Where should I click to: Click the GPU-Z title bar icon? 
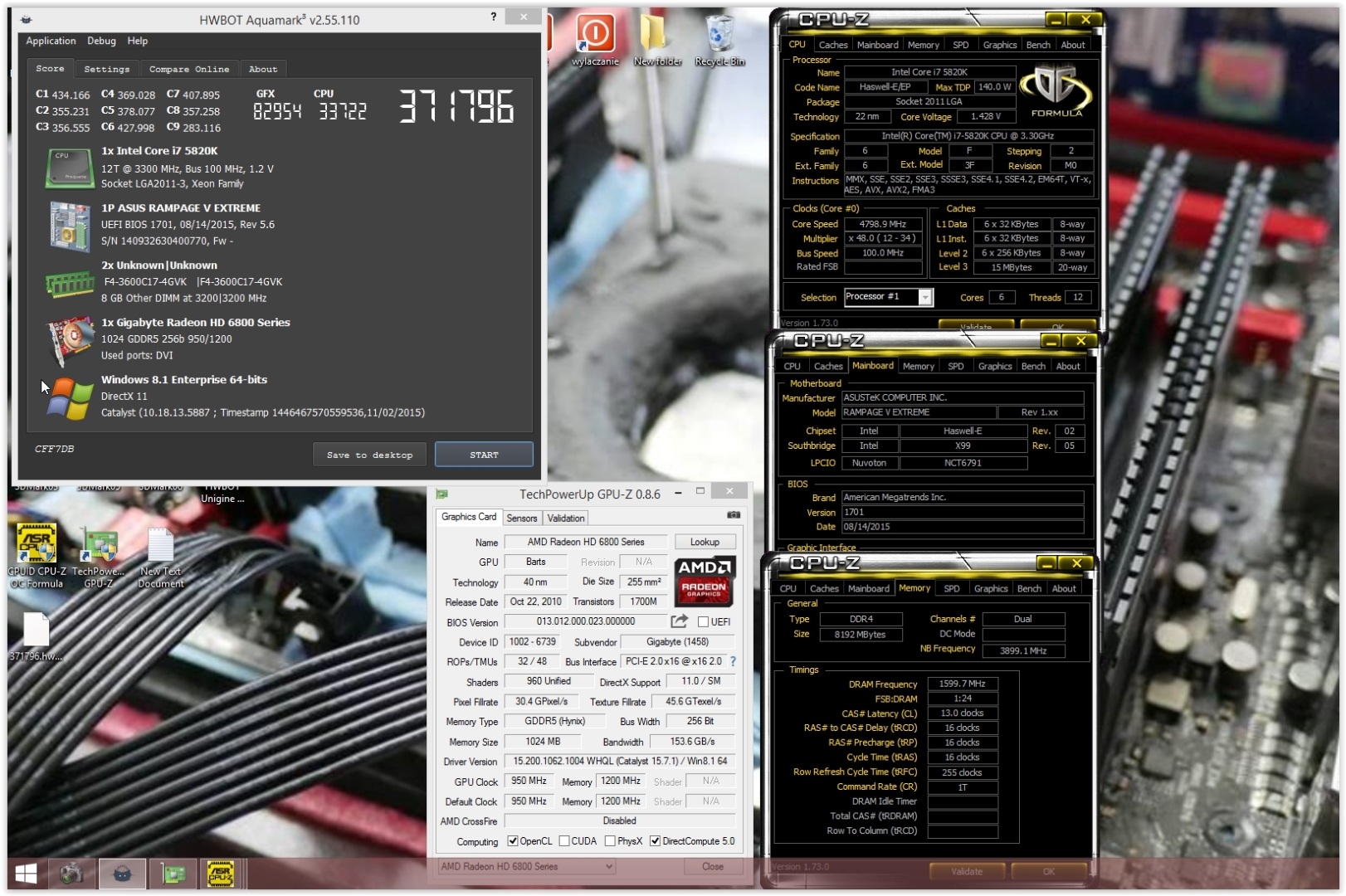(x=442, y=494)
